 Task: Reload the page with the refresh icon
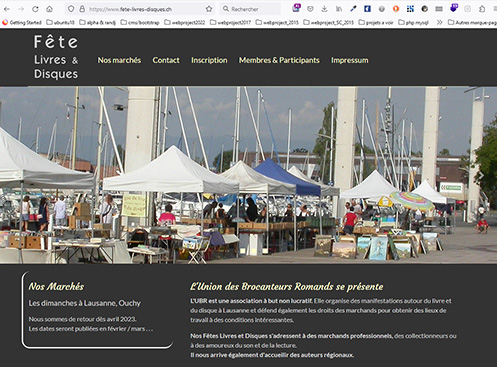pyautogui.click(x=35, y=9)
